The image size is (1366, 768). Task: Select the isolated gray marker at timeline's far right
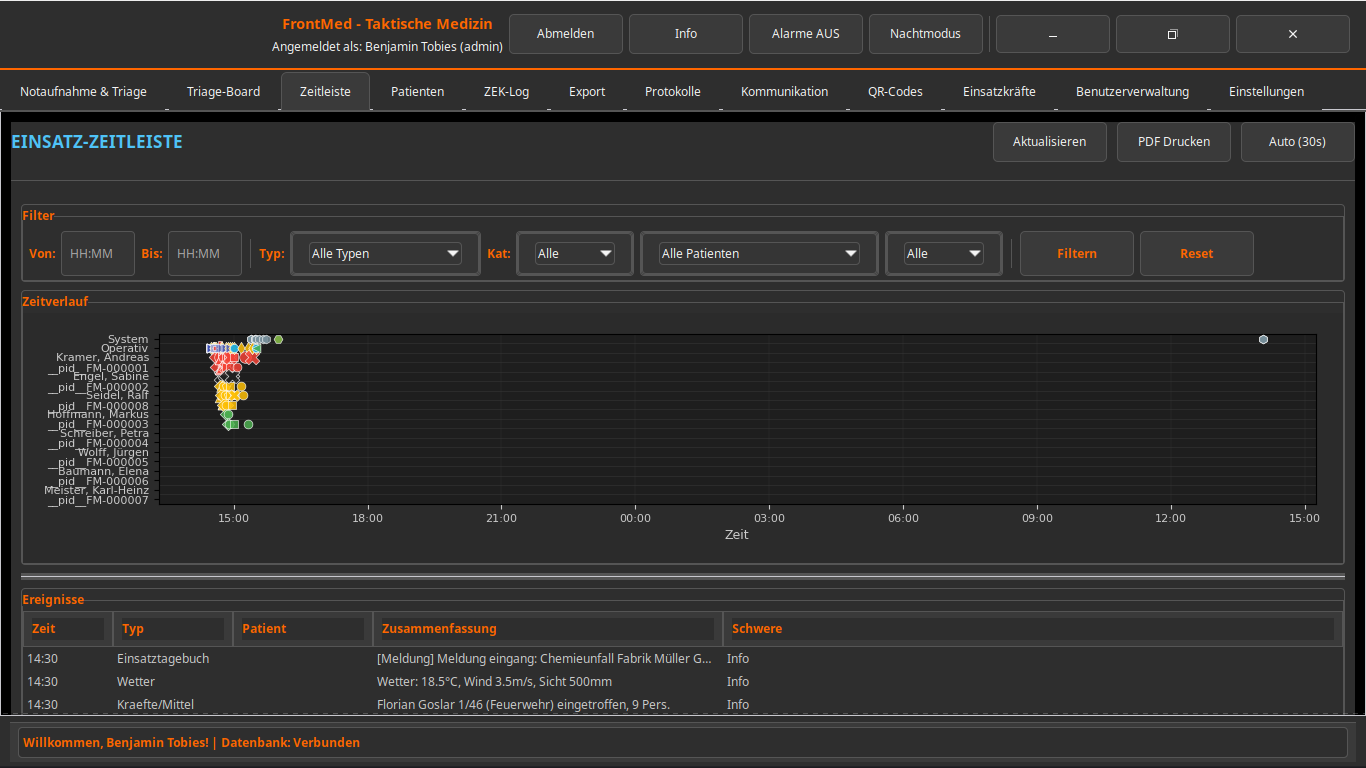(x=1263, y=340)
